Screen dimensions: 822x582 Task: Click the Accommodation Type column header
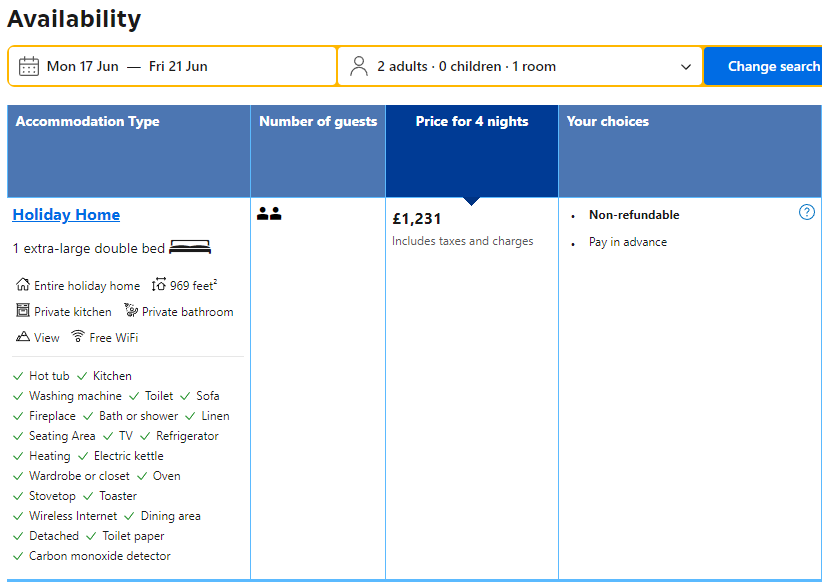point(88,121)
